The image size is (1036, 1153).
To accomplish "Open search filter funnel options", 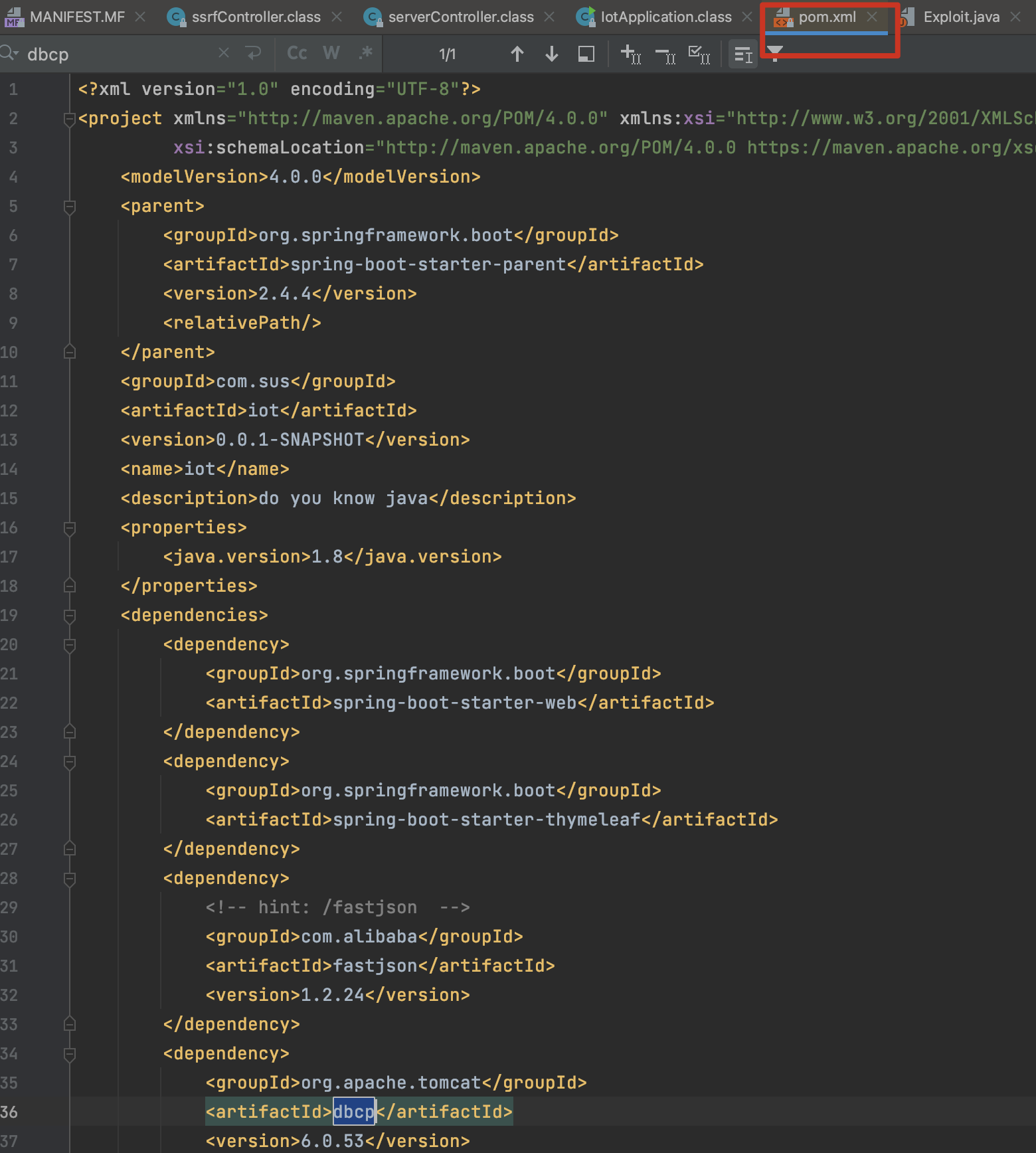I will tap(774, 53).
